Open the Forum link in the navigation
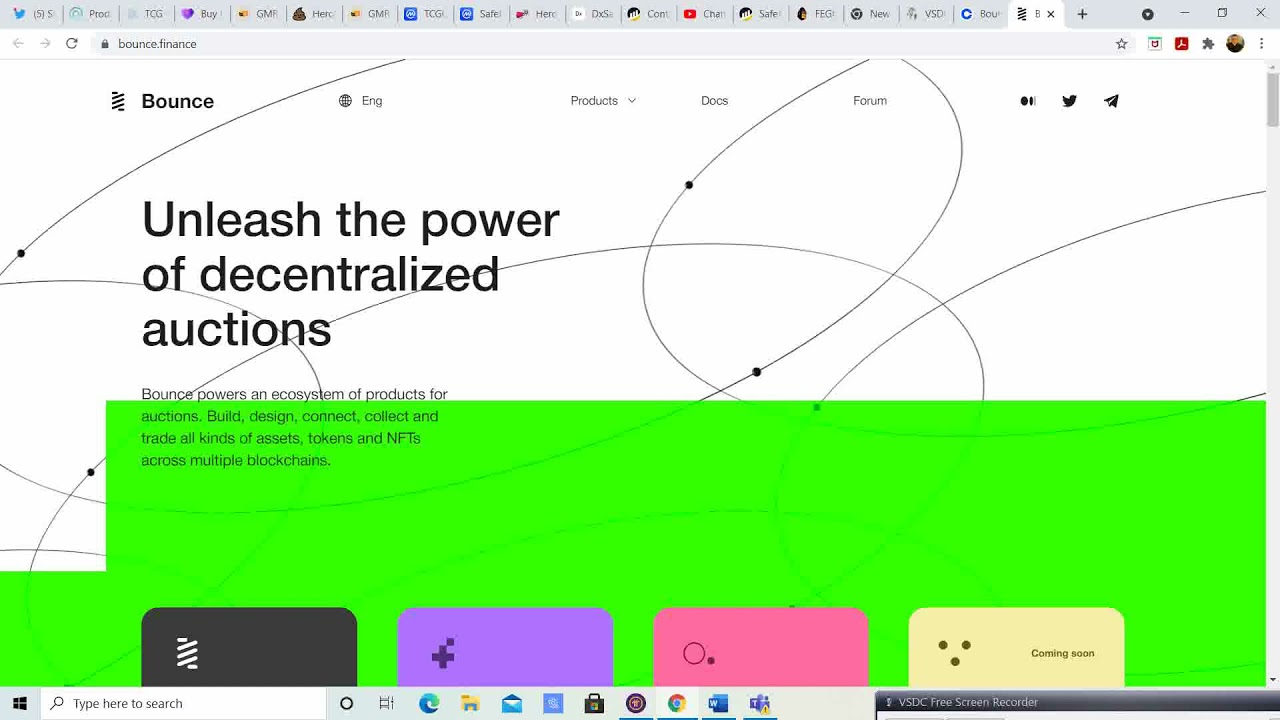The height and width of the screenshot is (720, 1280). coord(870,101)
